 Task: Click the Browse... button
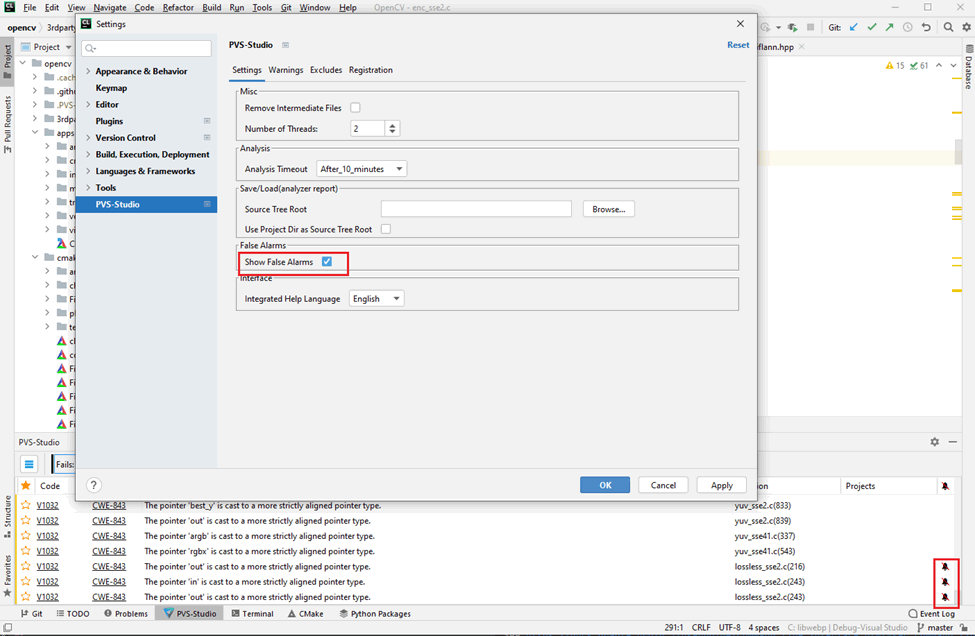(x=608, y=209)
